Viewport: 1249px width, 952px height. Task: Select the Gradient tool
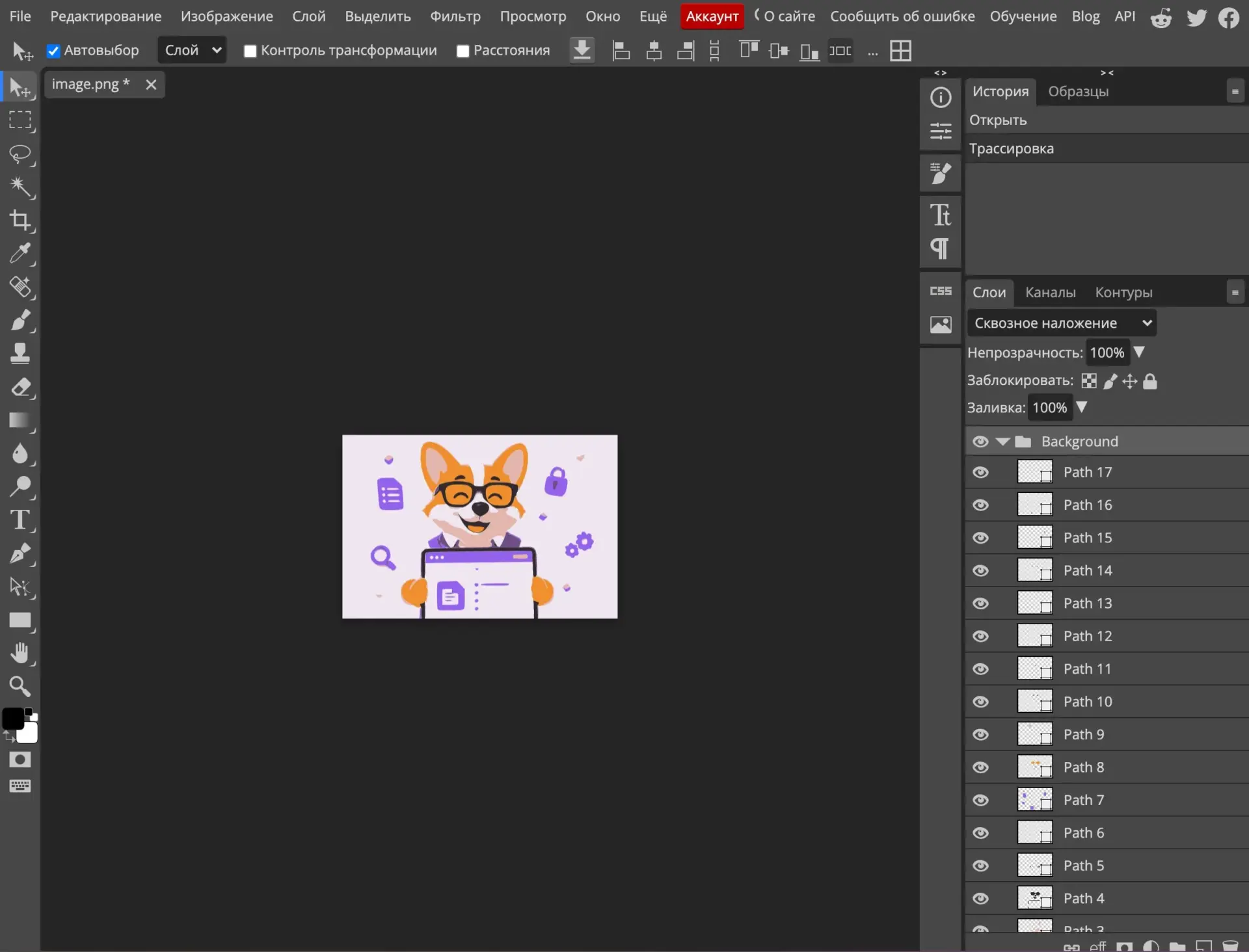[x=20, y=421]
